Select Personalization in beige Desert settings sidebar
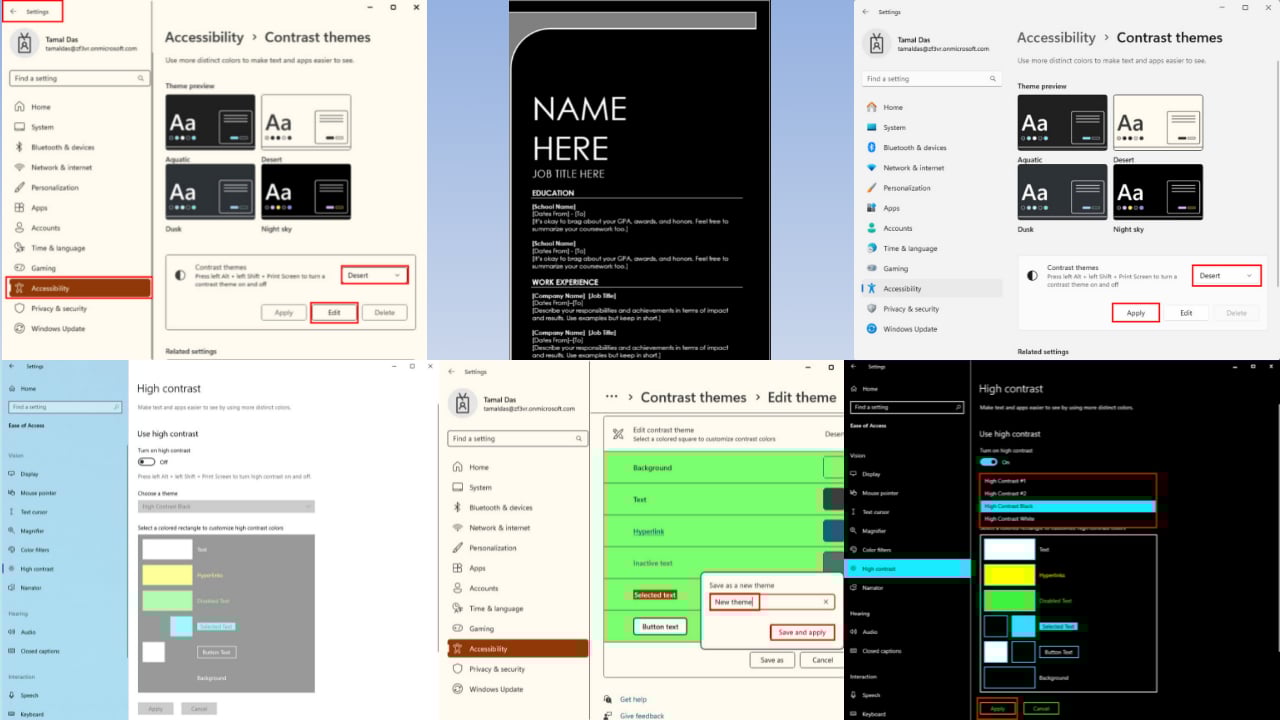Image resolution: width=1280 pixels, height=720 pixels. click(x=54, y=187)
